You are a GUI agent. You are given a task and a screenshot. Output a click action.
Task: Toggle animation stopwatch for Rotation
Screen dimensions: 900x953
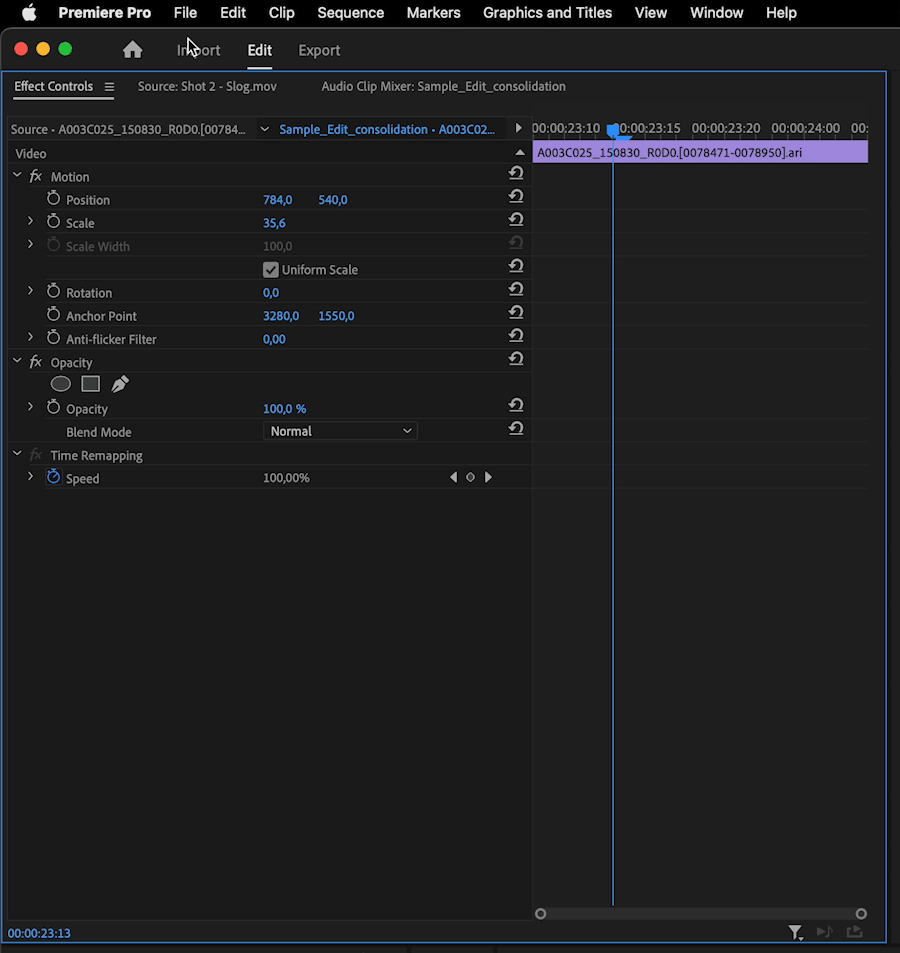[x=53, y=292]
